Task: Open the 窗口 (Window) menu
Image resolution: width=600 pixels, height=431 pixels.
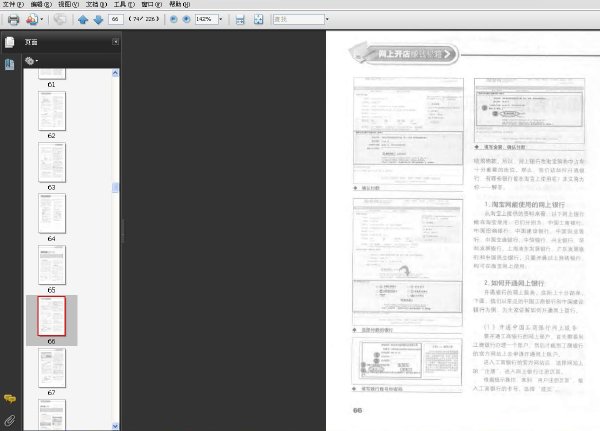Action: pos(152,4)
